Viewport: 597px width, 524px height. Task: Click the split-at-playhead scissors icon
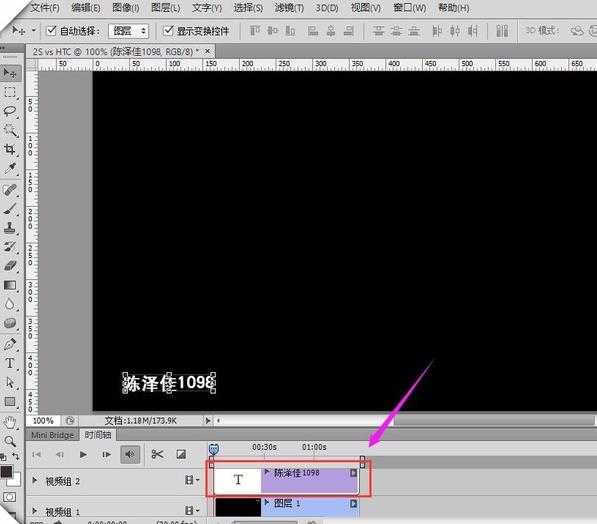pos(157,454)
